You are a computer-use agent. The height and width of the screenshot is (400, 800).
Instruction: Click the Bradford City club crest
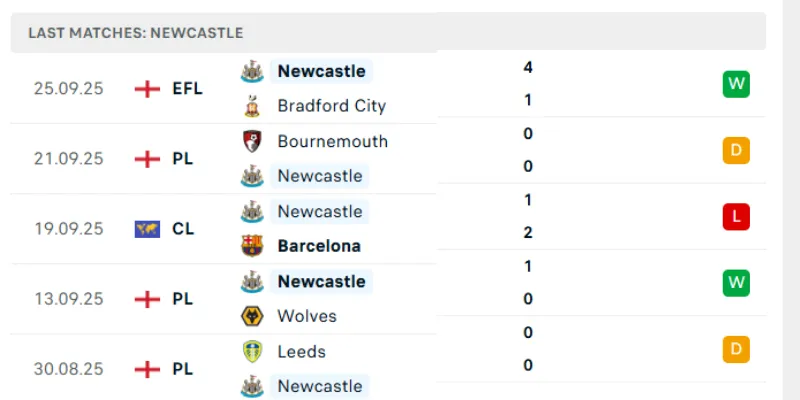253,106
